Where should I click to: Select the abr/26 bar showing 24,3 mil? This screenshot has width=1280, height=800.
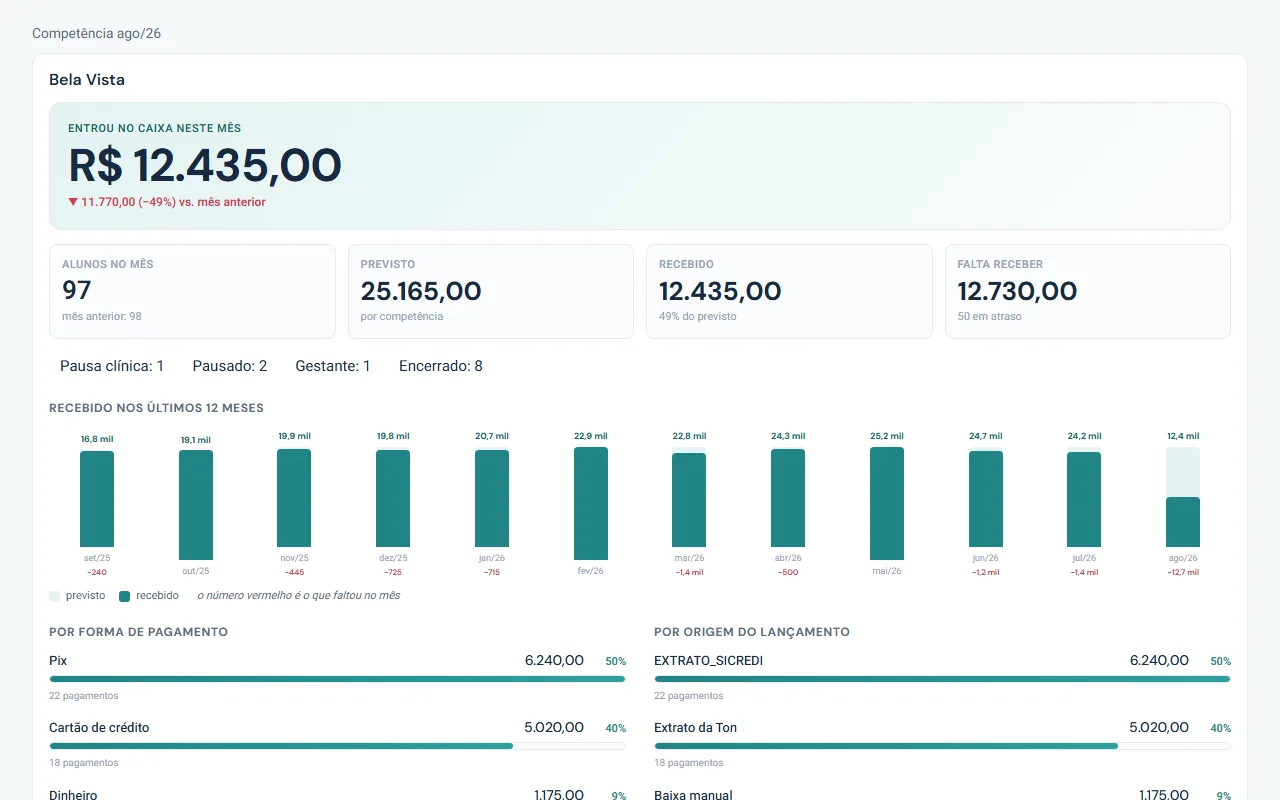point(788,498)
